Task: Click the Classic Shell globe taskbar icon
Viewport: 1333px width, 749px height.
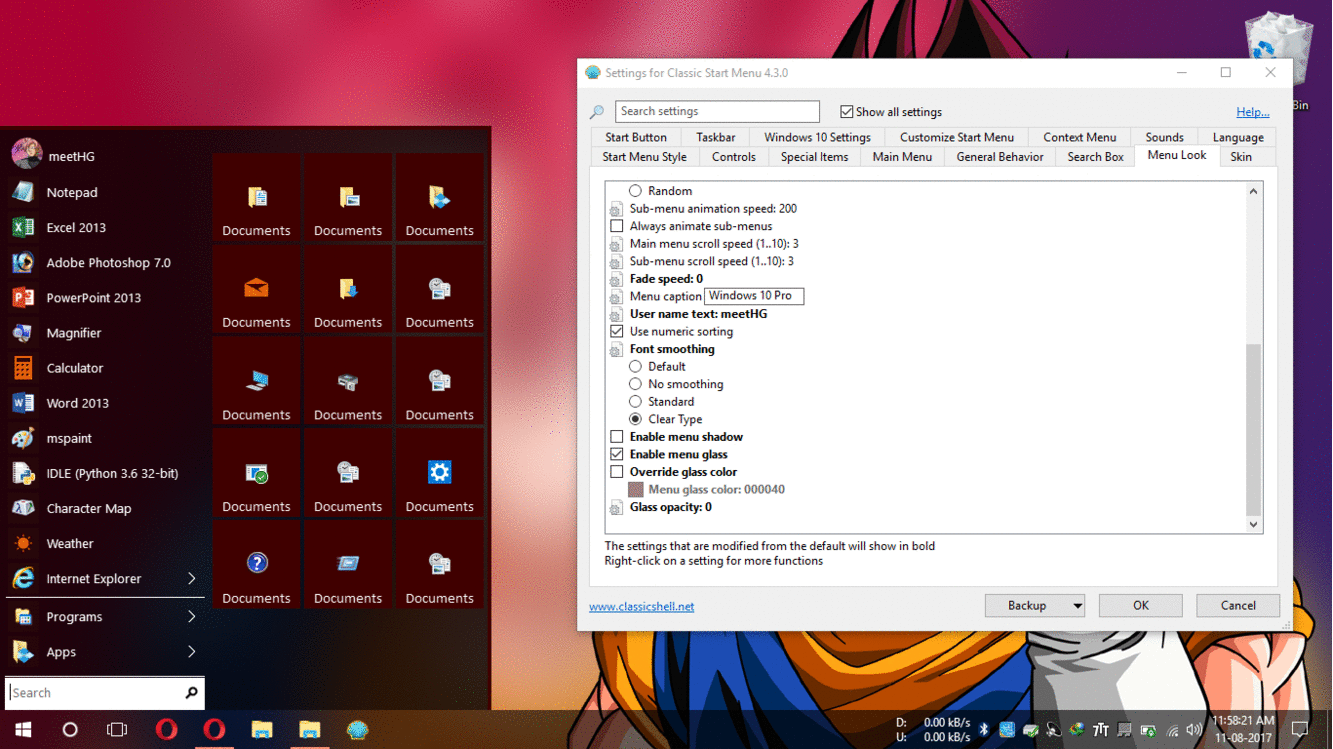Action: (357, 729)
